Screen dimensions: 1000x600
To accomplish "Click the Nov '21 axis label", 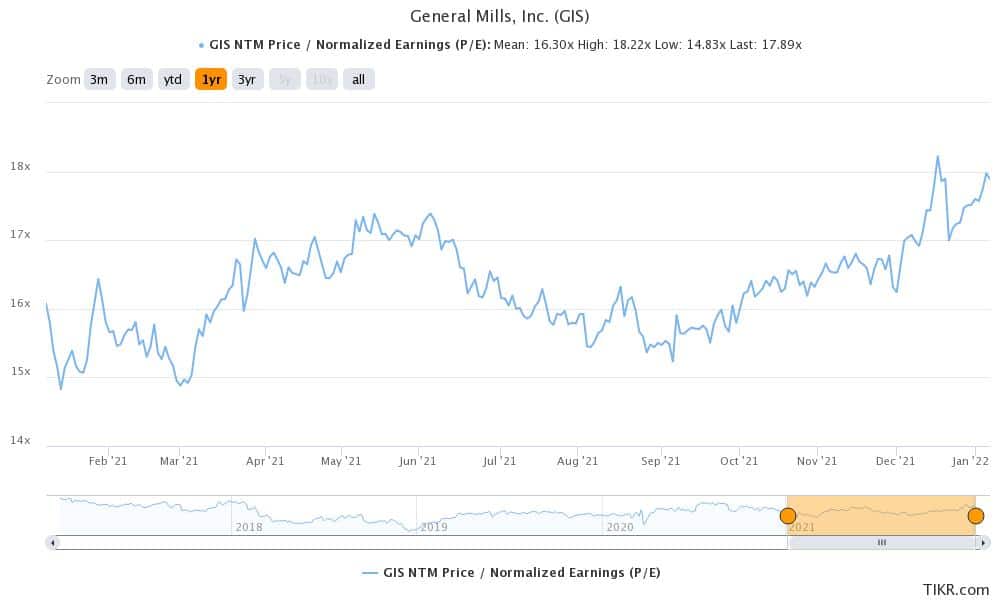I will tap(817, 461).
